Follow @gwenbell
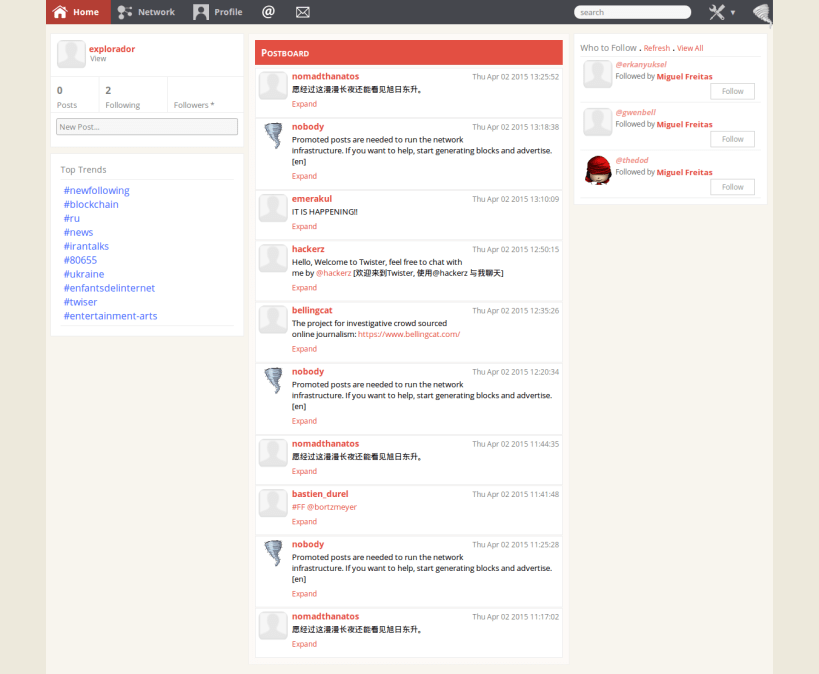This screenshot has width=819, height=674. pos(732,139)
